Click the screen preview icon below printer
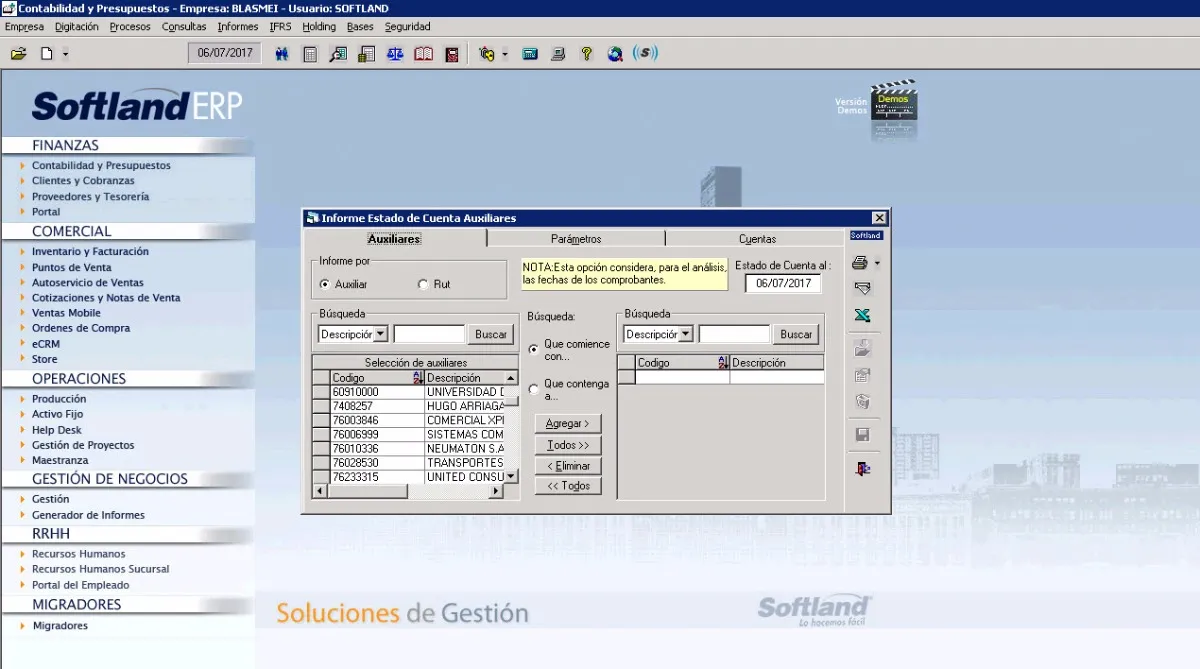 863,289
